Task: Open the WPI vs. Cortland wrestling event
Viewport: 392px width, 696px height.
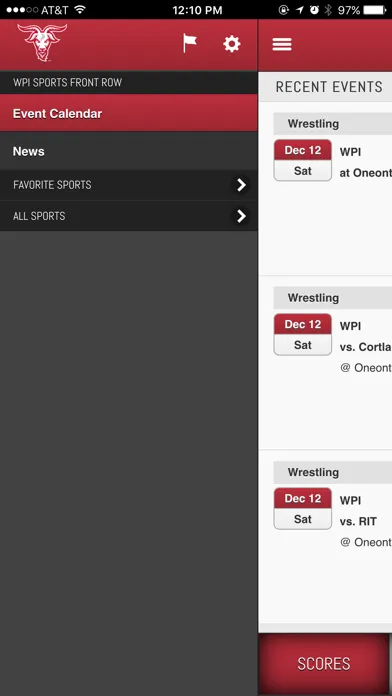Action: point(325,363)
